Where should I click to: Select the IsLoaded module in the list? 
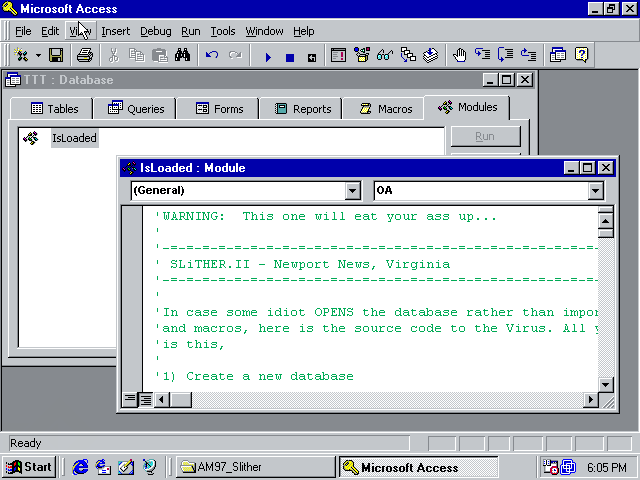(74, 138)
